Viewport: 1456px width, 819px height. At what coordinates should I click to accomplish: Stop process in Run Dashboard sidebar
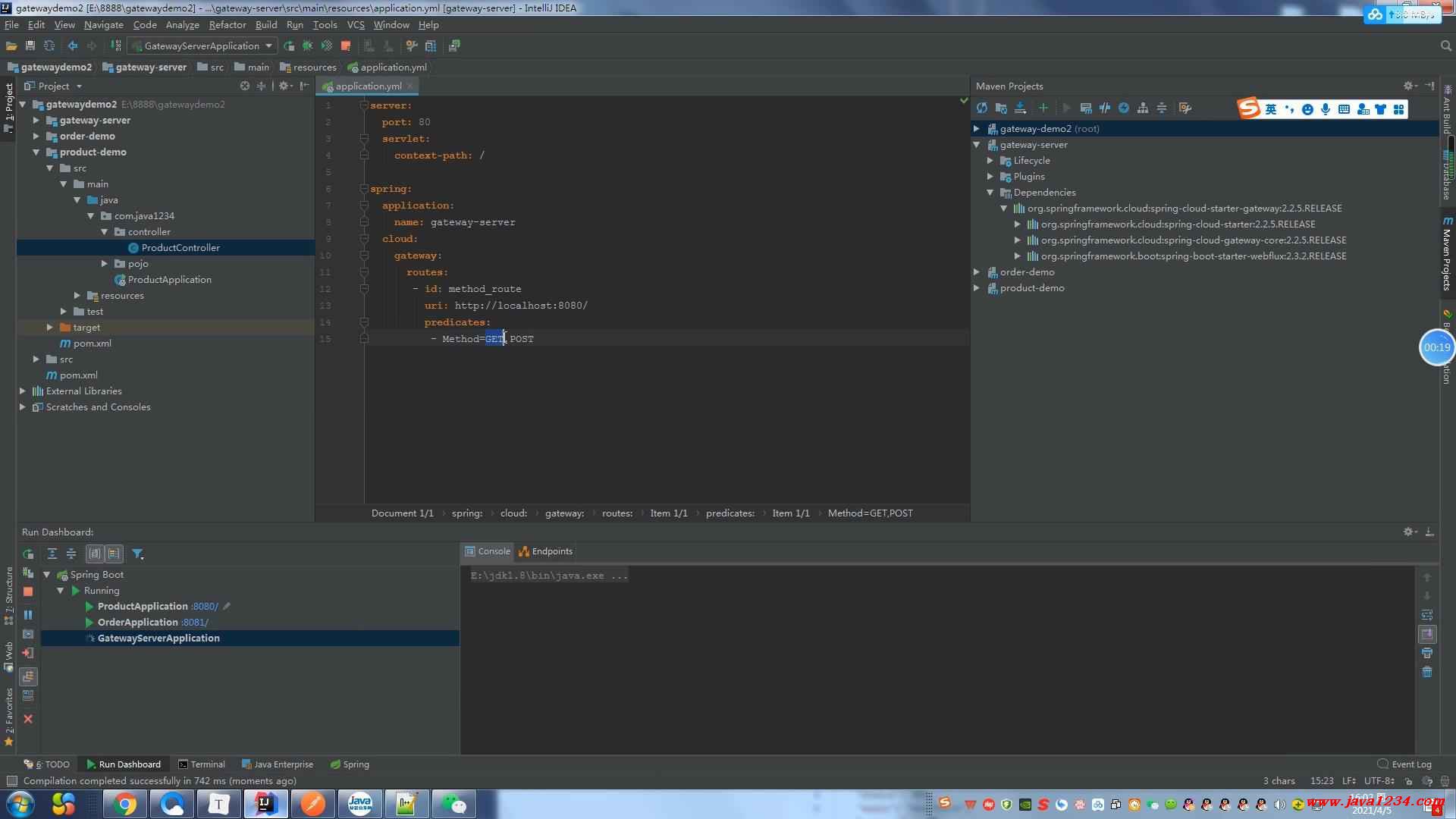[x=28, y=591]
